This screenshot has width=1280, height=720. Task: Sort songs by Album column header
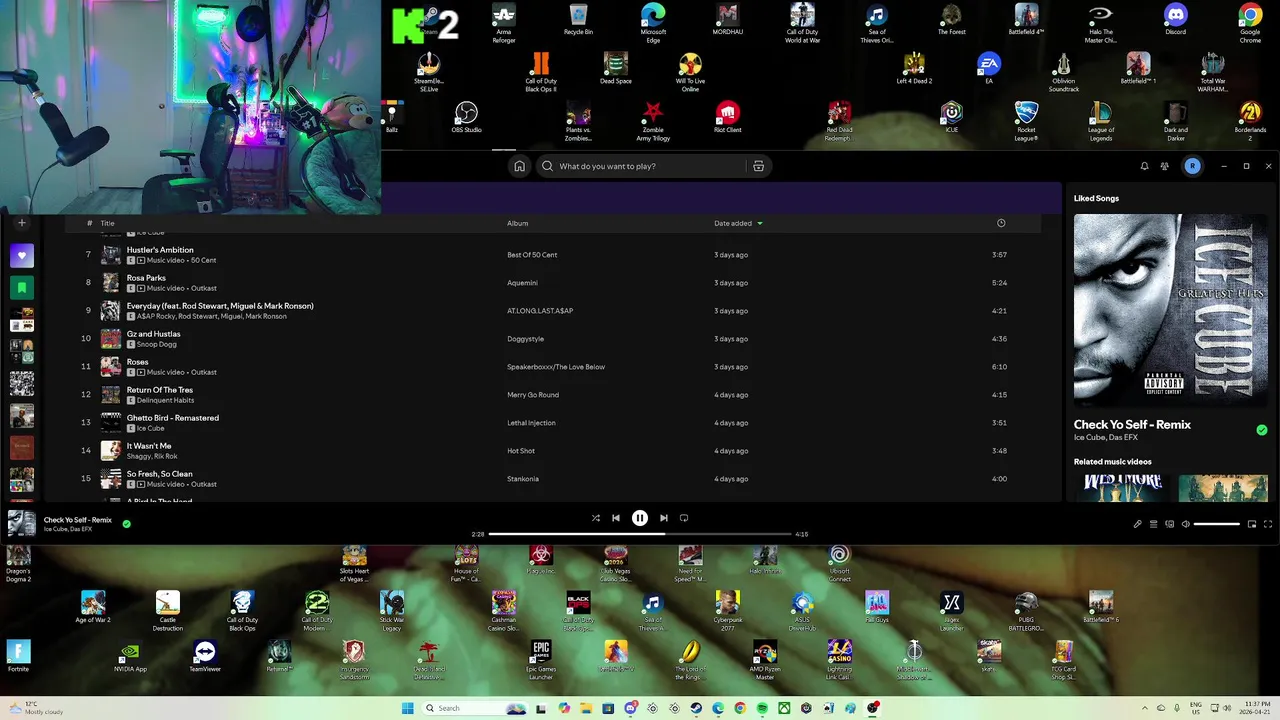click(517, 223)
